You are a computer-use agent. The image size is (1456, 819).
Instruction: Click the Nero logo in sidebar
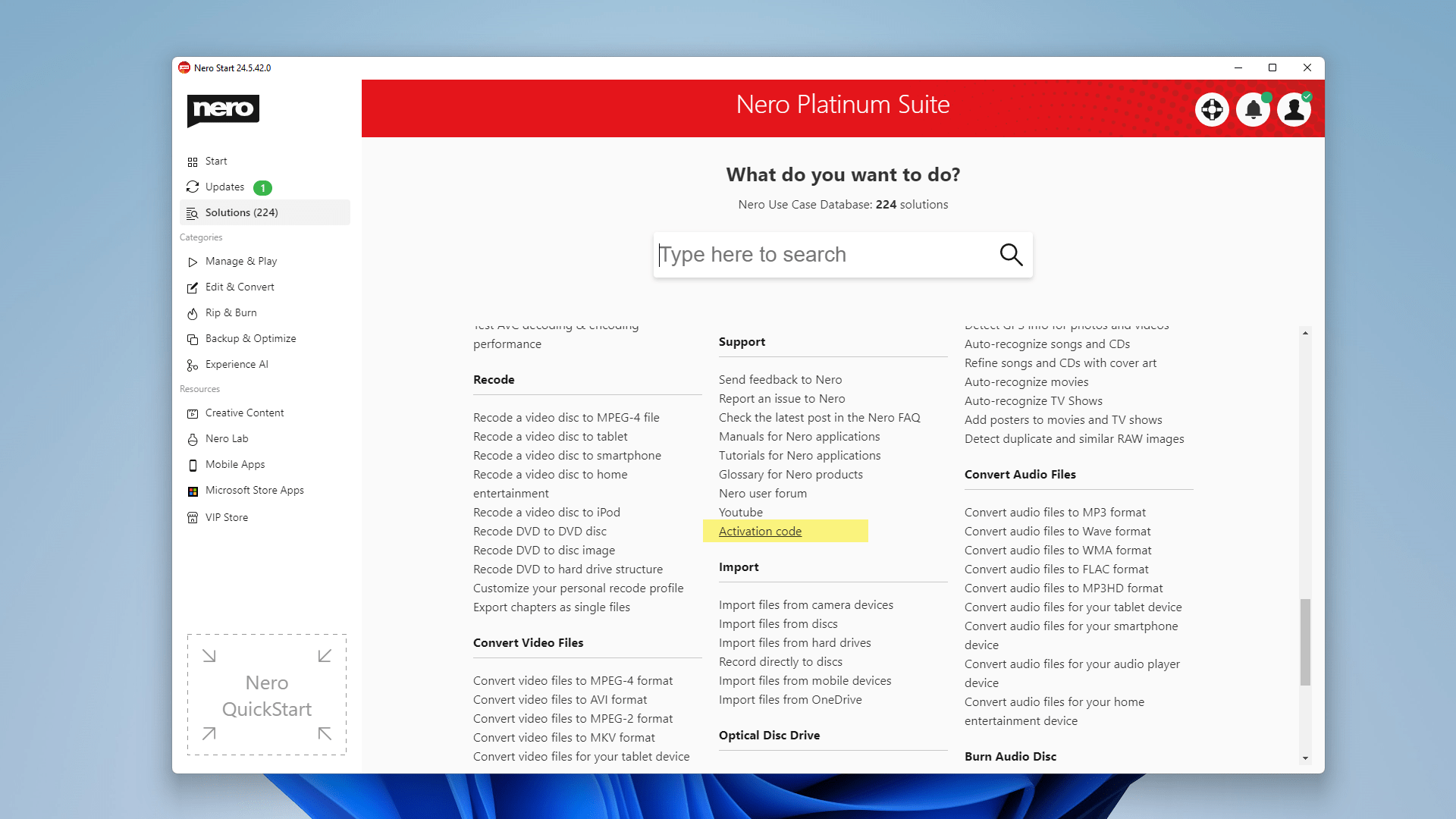[223, 110]
